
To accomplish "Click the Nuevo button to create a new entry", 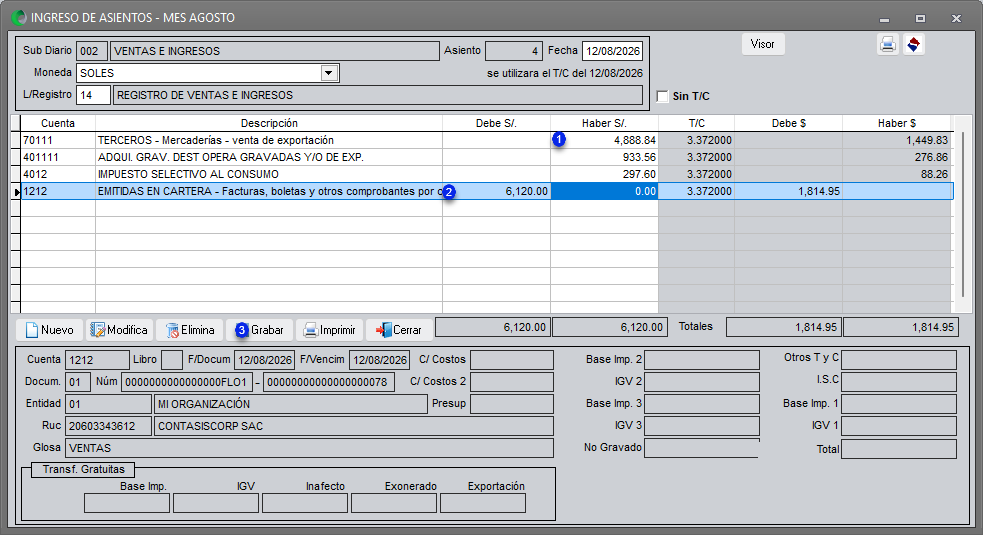I will click(49, 330).
